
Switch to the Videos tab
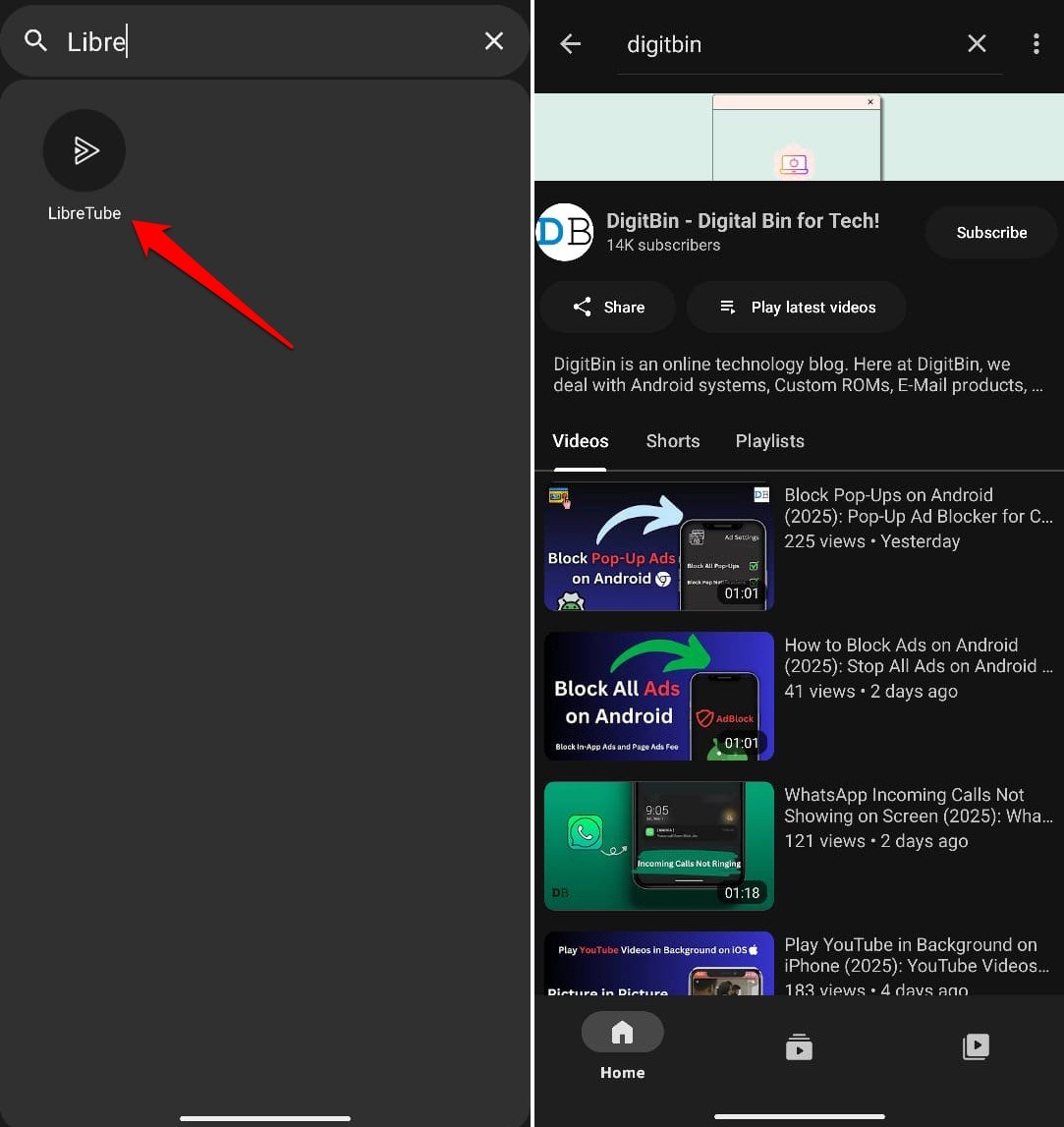click(x=580, y=441)
